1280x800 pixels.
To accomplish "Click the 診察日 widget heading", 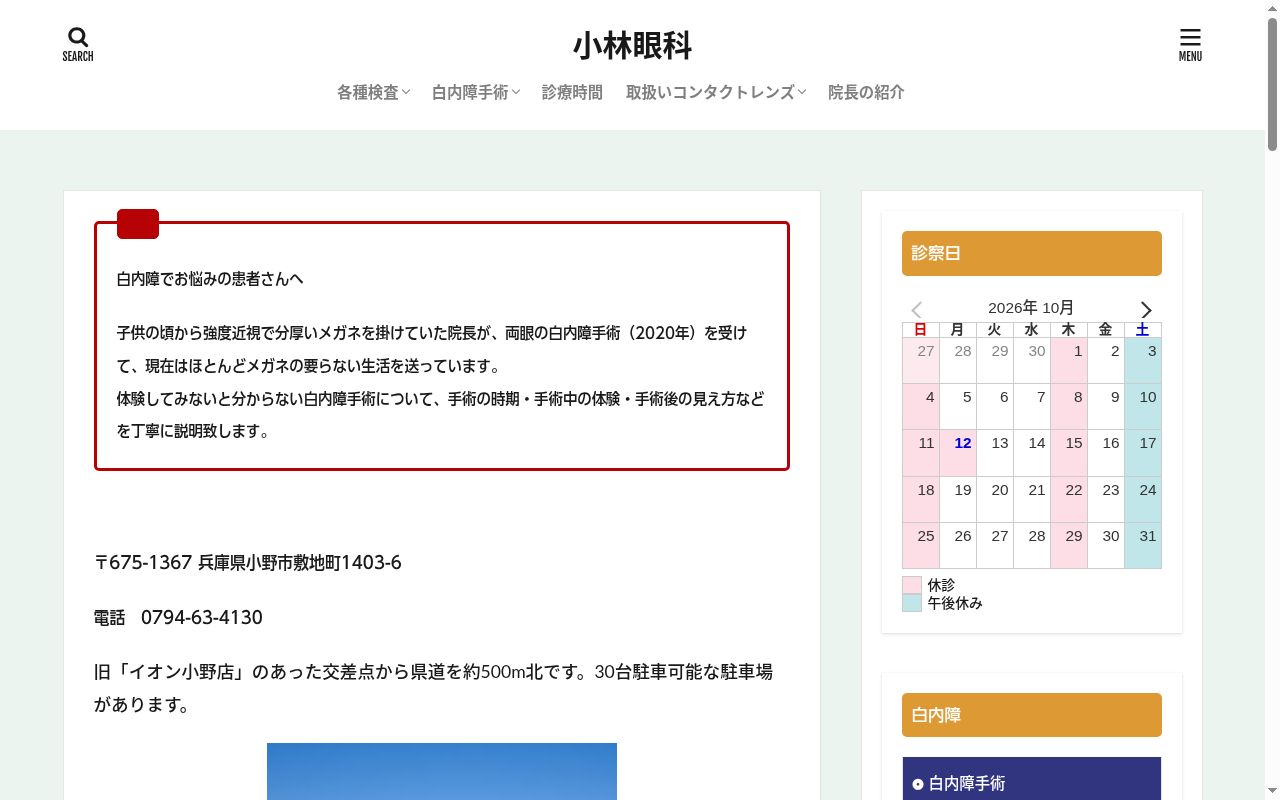I will [x=1032, y=253].
